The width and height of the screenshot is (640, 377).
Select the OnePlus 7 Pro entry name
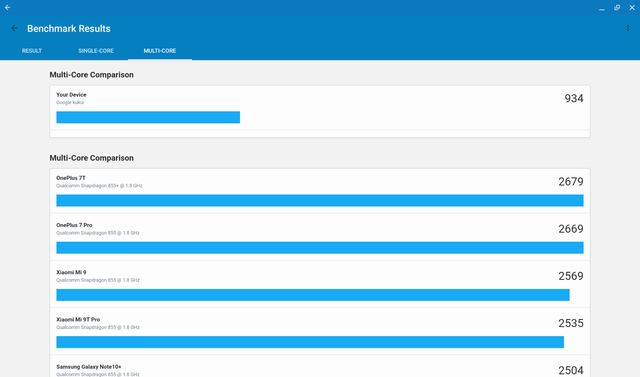point(74,225)
